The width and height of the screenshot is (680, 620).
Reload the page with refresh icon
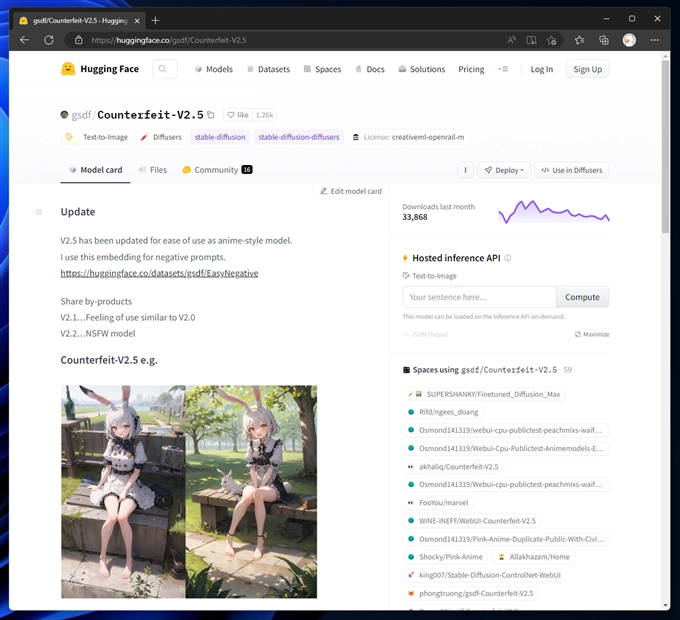49,40
